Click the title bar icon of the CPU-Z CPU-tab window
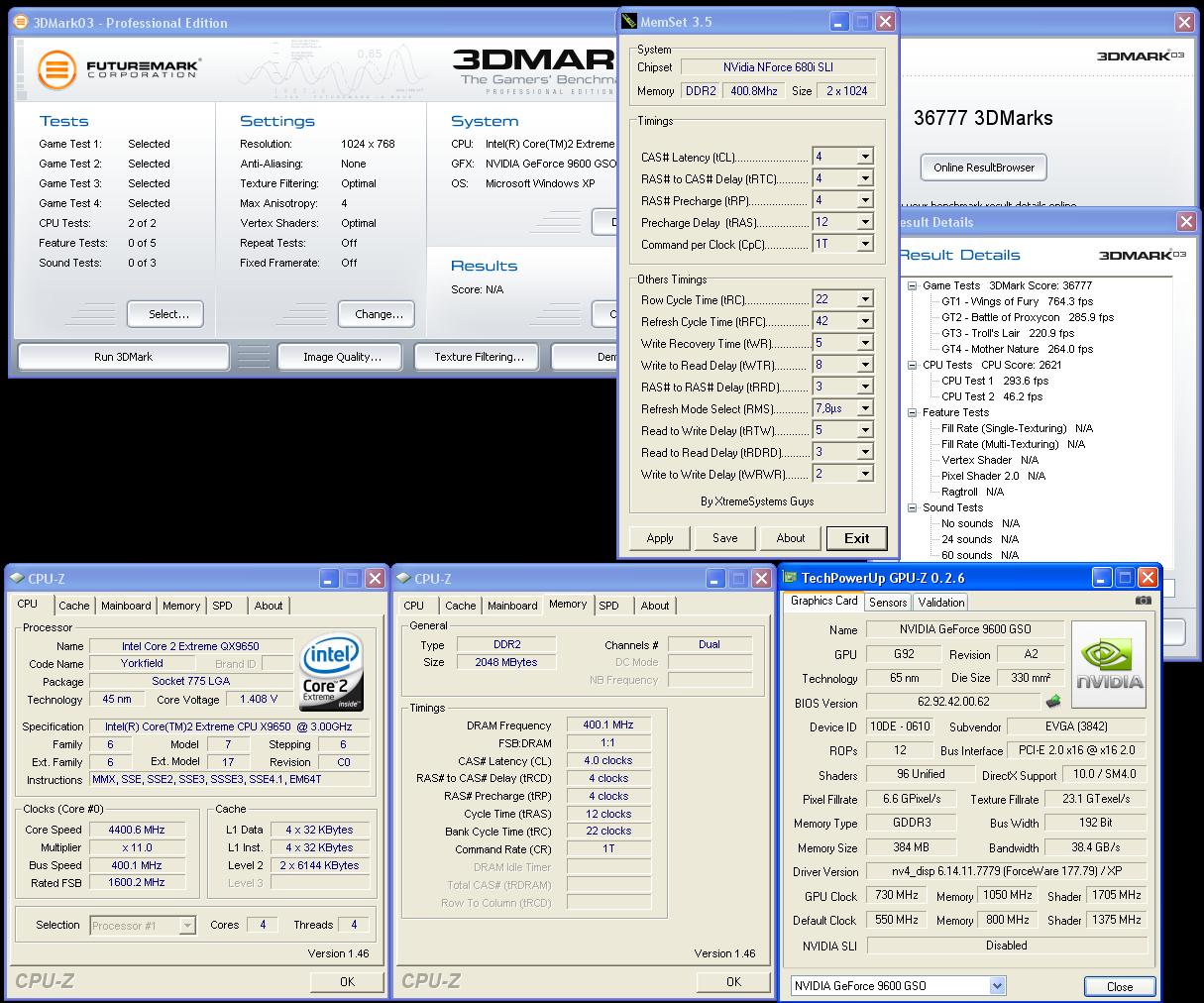1204x1003 pixels. pyautogui.click(x=17, y=578)
